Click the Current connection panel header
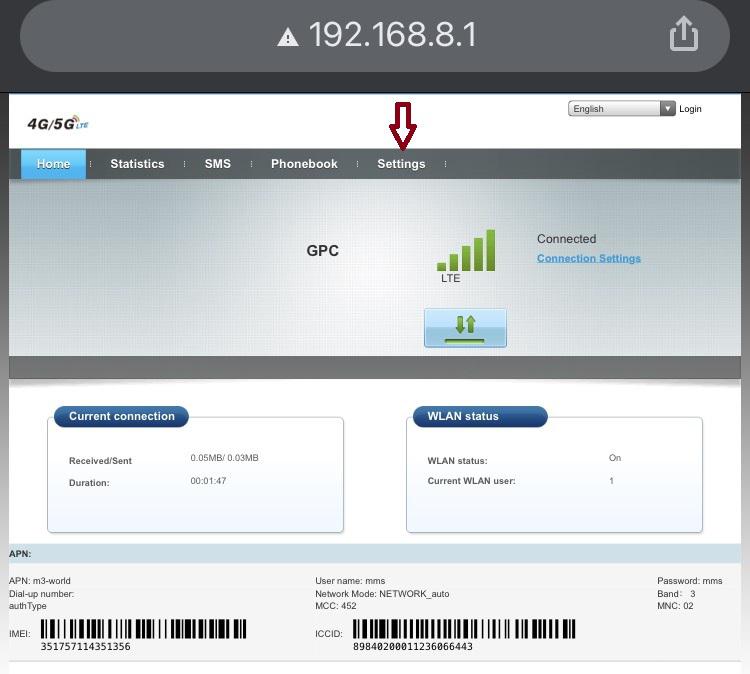 click(121, 416)
